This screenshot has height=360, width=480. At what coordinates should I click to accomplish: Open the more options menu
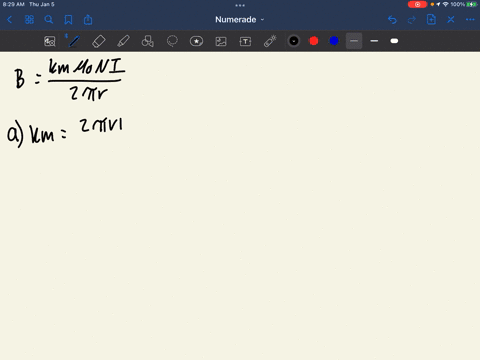[x=470, y=20]
